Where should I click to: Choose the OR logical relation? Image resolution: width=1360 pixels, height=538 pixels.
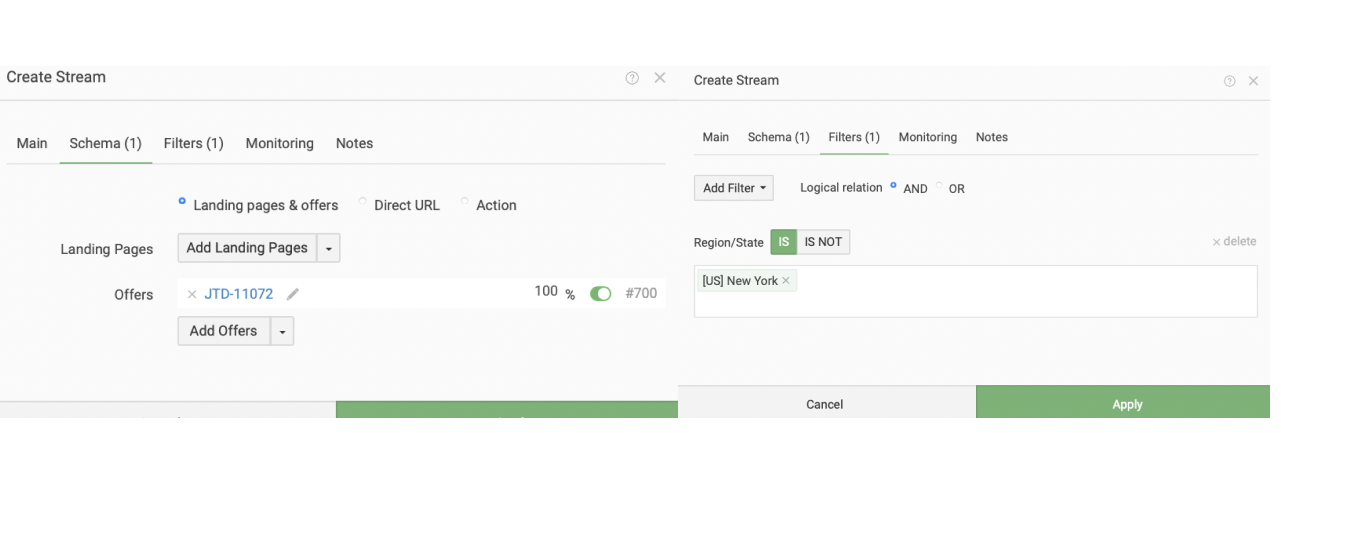point(940,185)
